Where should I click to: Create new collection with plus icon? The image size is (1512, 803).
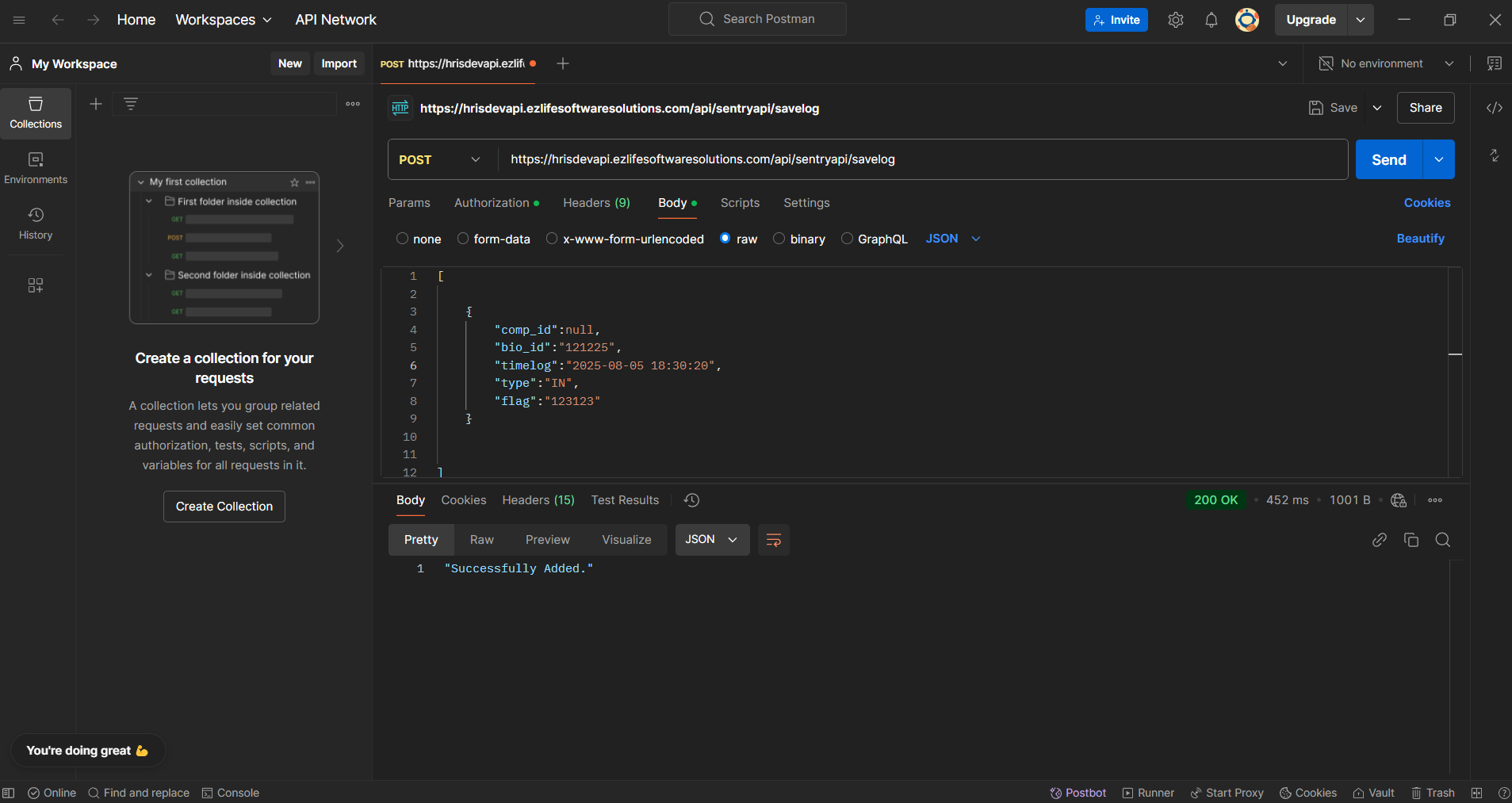(96, 104)
